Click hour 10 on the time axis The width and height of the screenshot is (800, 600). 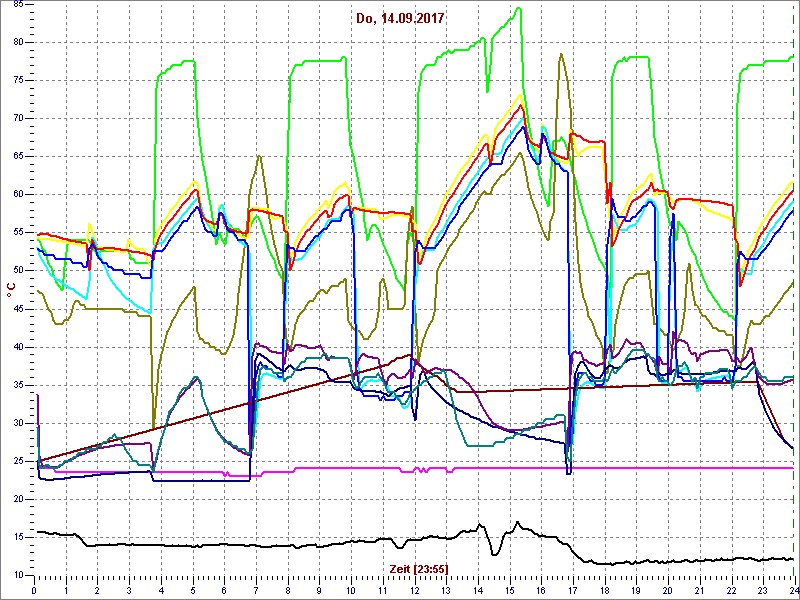351,591
